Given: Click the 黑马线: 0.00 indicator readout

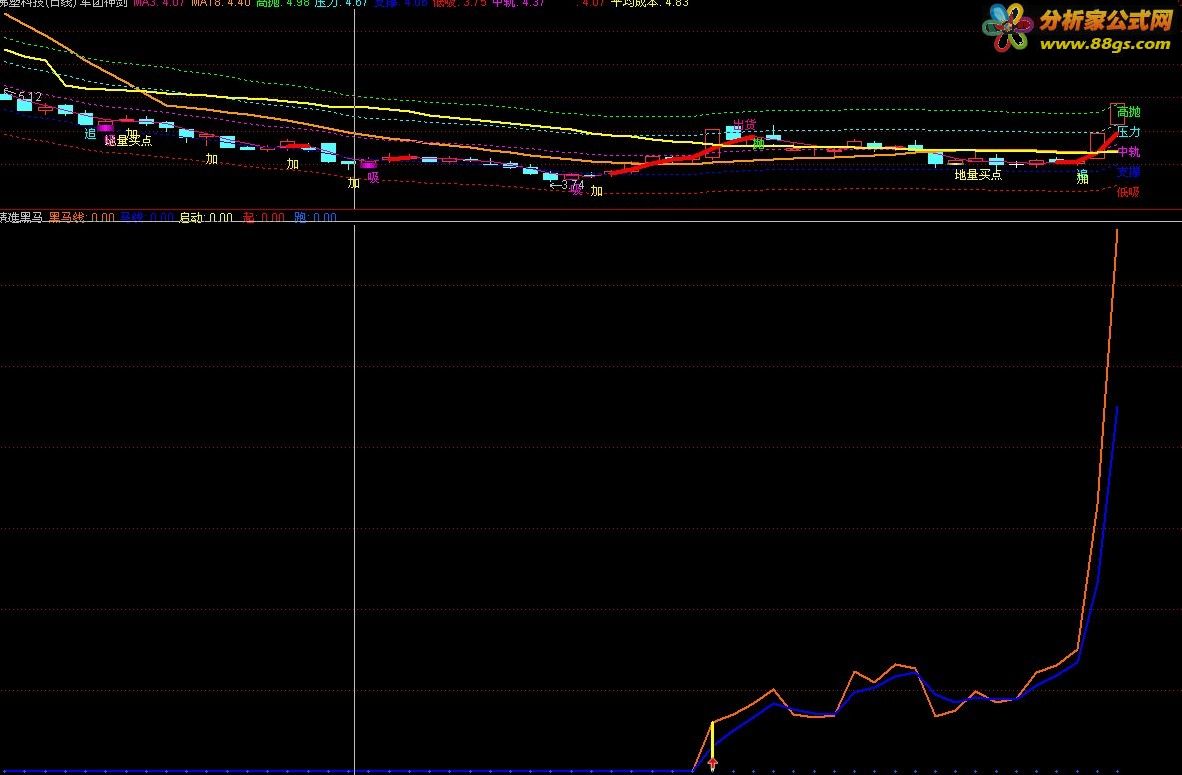Looking at the screenshot, I should 81,217.
